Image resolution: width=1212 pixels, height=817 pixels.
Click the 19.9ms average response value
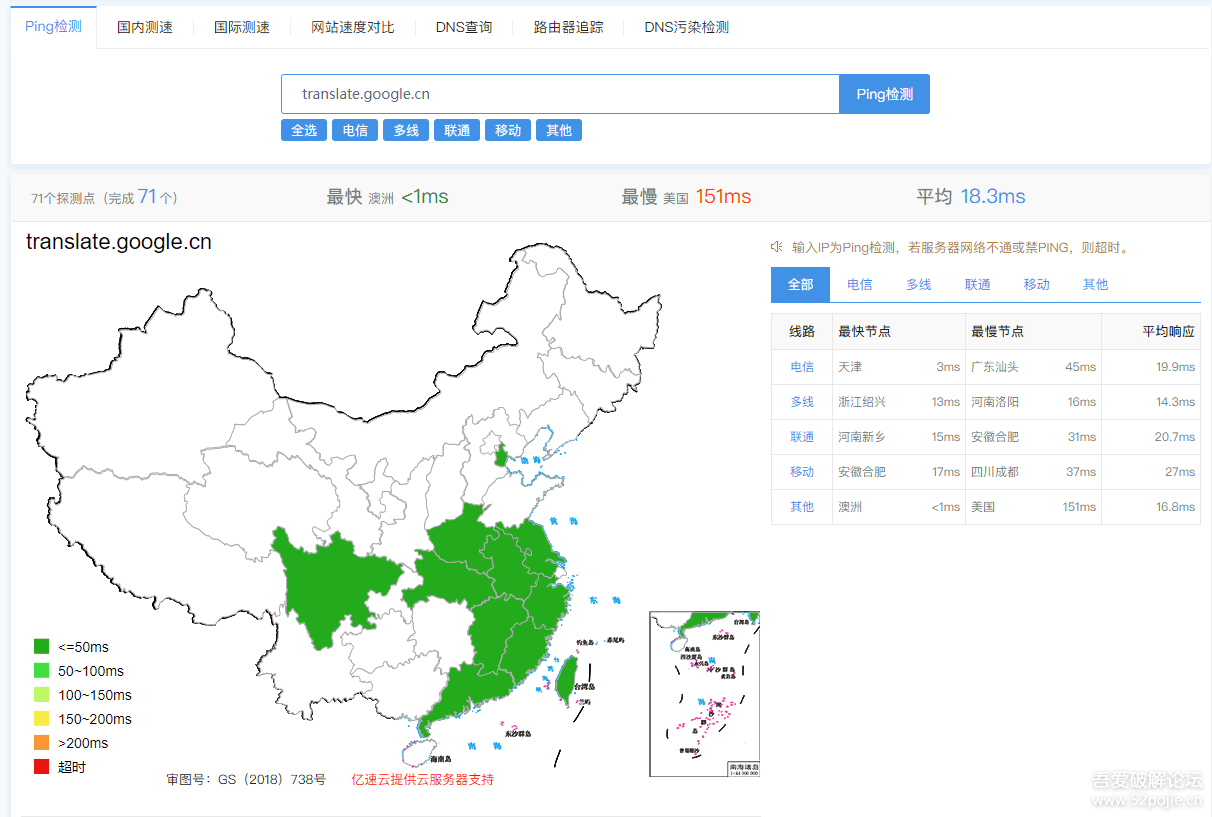(1176, 367)
